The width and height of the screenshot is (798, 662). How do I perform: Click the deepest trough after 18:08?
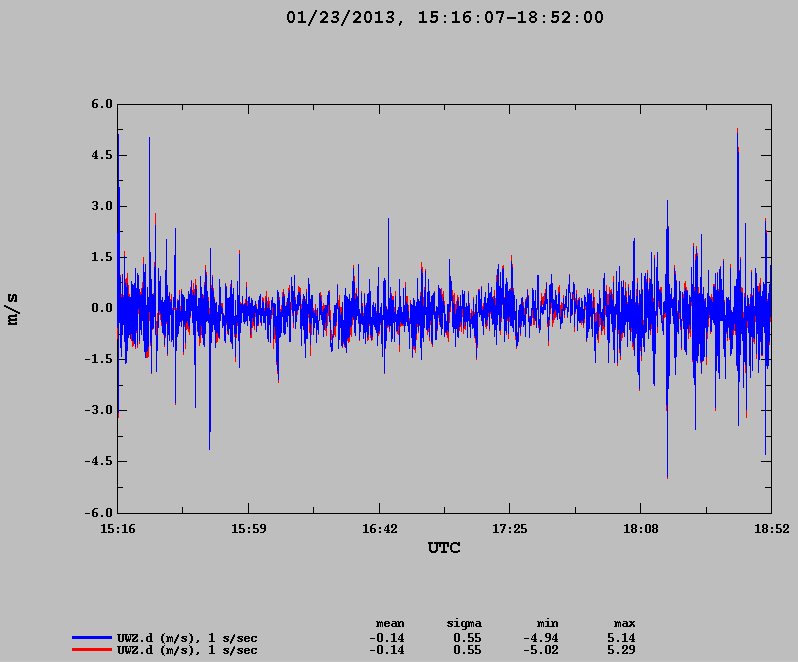[667, 476]
